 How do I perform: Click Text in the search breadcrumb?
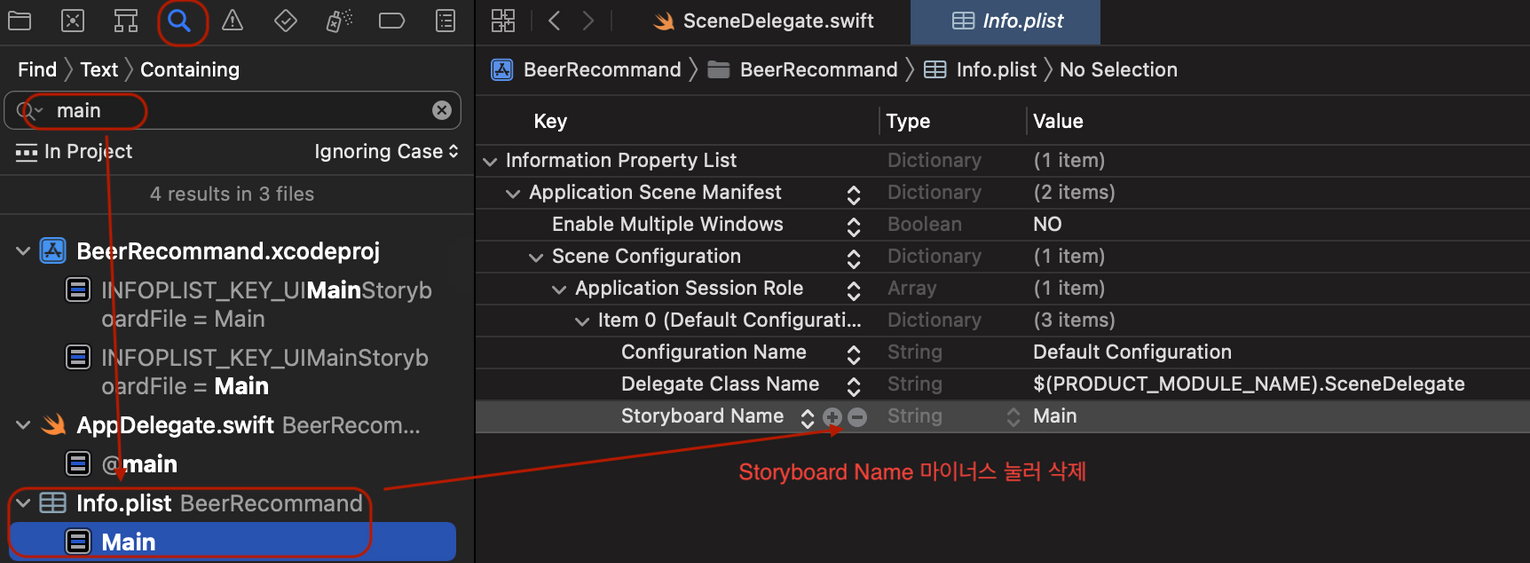coord(99,69)
